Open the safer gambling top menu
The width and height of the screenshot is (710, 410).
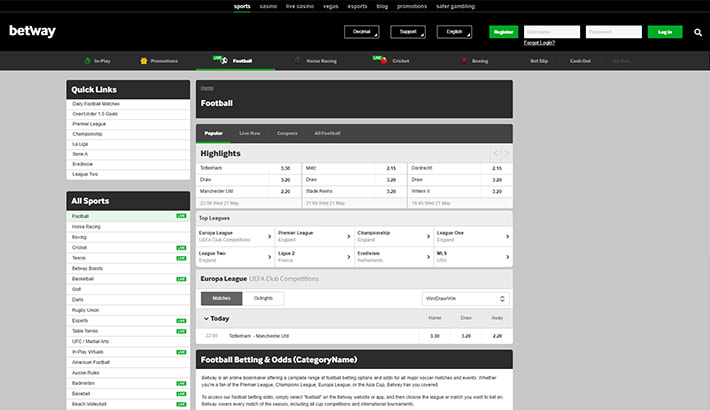click(x=455, y=6)
